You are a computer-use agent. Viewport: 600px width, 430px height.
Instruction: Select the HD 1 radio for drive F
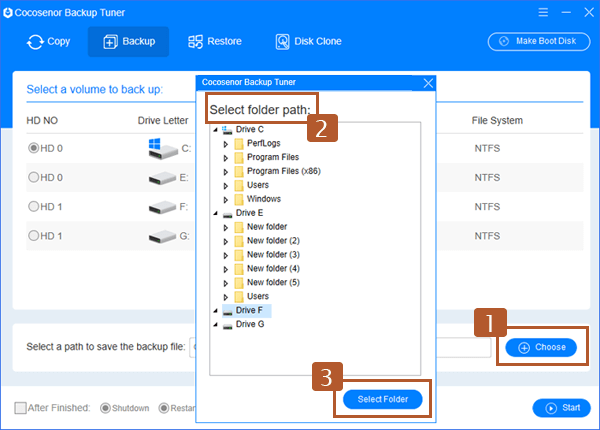coord(34,206)
